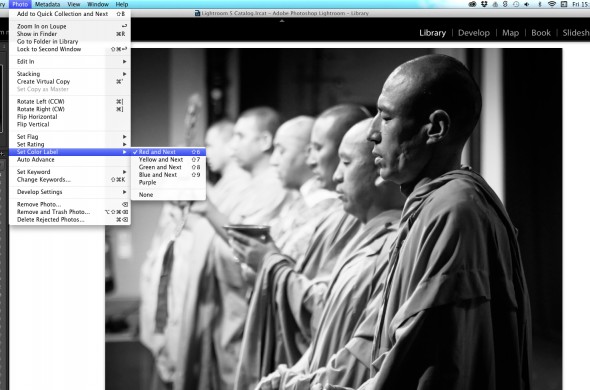Screen dimensions: 590x390
Task: Apply Green and Next color label
Action: pyautogui.click(x=168, y=167)
